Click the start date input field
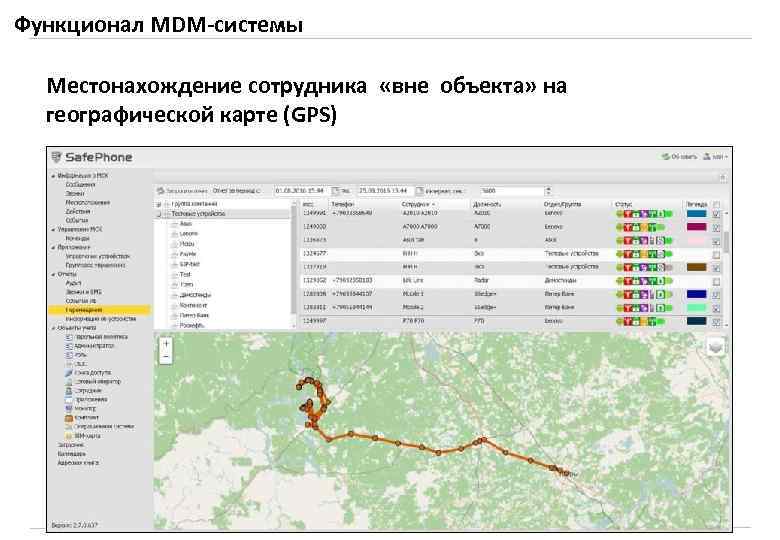 (301, 191)
